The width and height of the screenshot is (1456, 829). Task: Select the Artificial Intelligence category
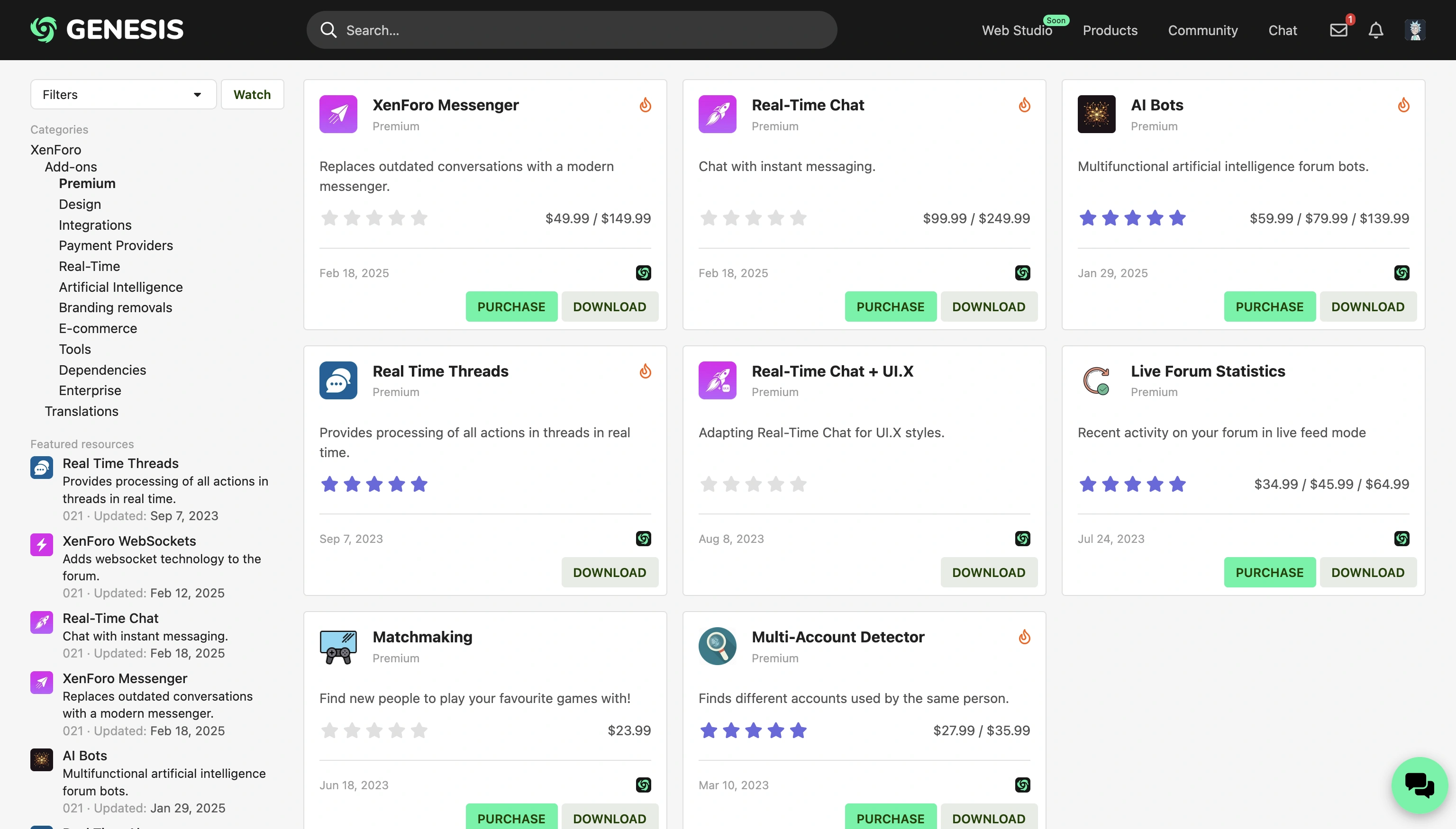pyautogui.click(x=120, y=287)
